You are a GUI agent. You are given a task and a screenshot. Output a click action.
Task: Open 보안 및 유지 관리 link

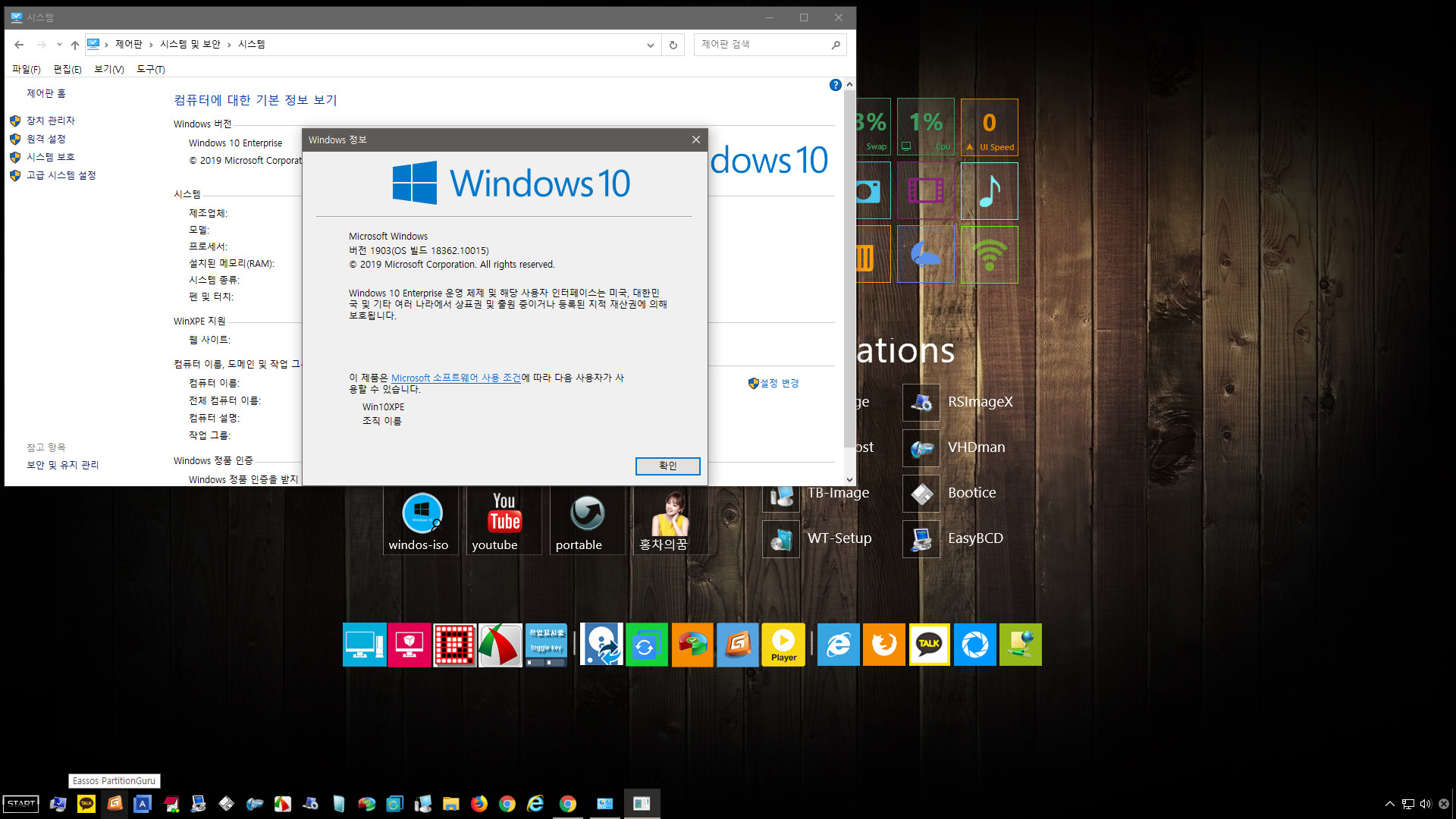63,465
